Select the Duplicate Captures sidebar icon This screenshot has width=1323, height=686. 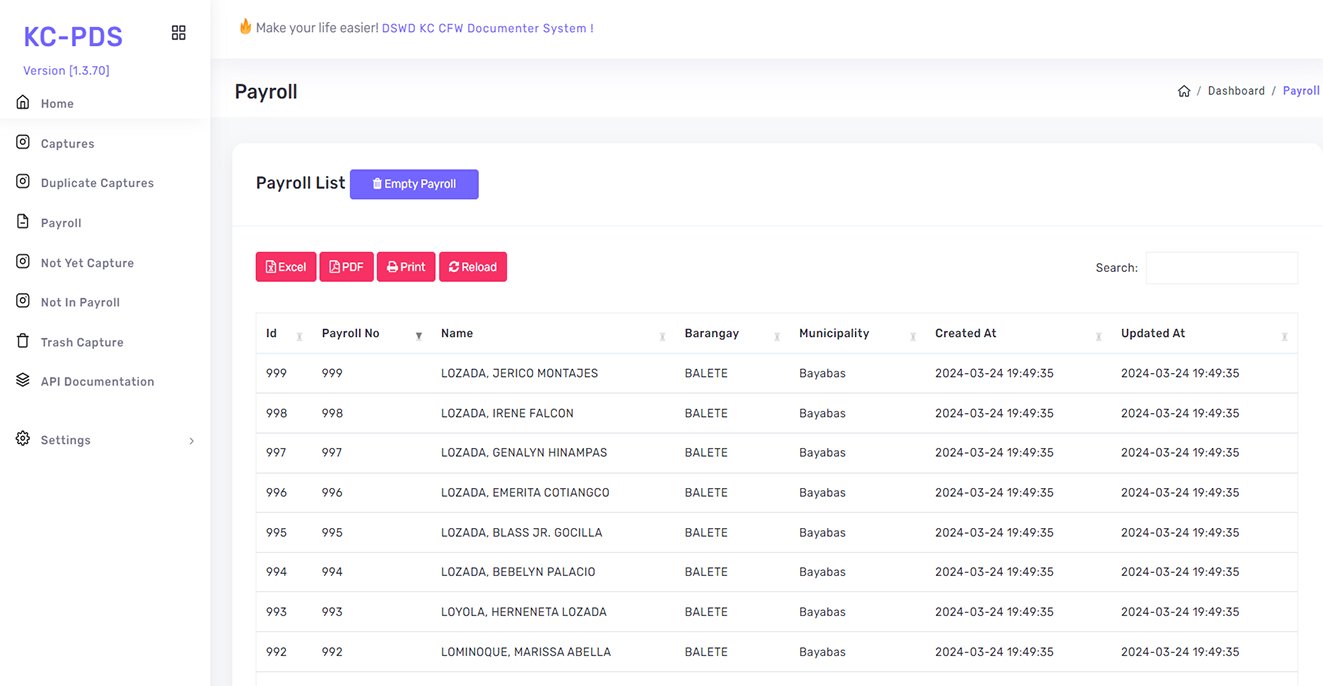pos(21,182)
